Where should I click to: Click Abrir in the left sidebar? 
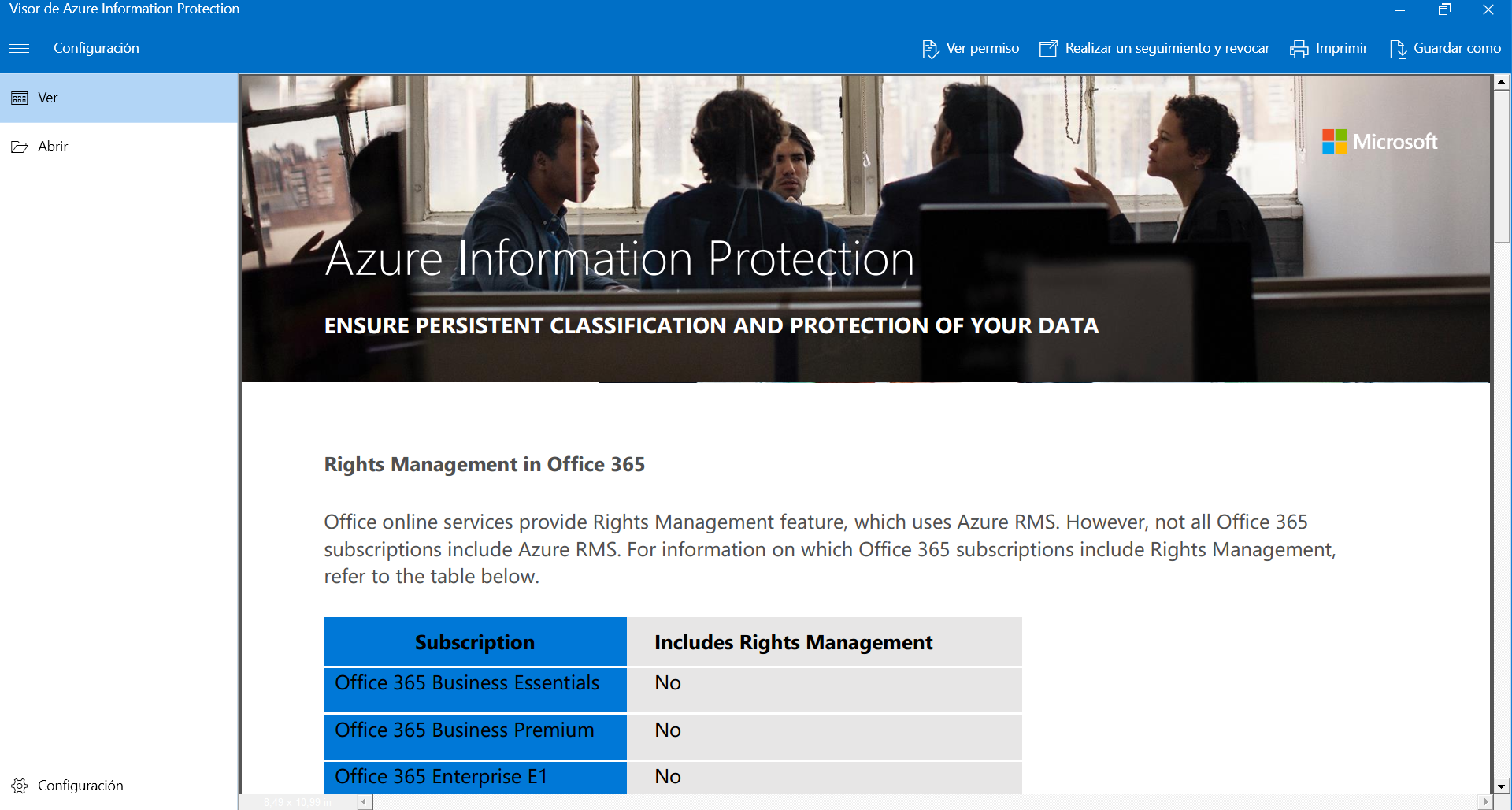pyautogui.click(x=53, y=146)
